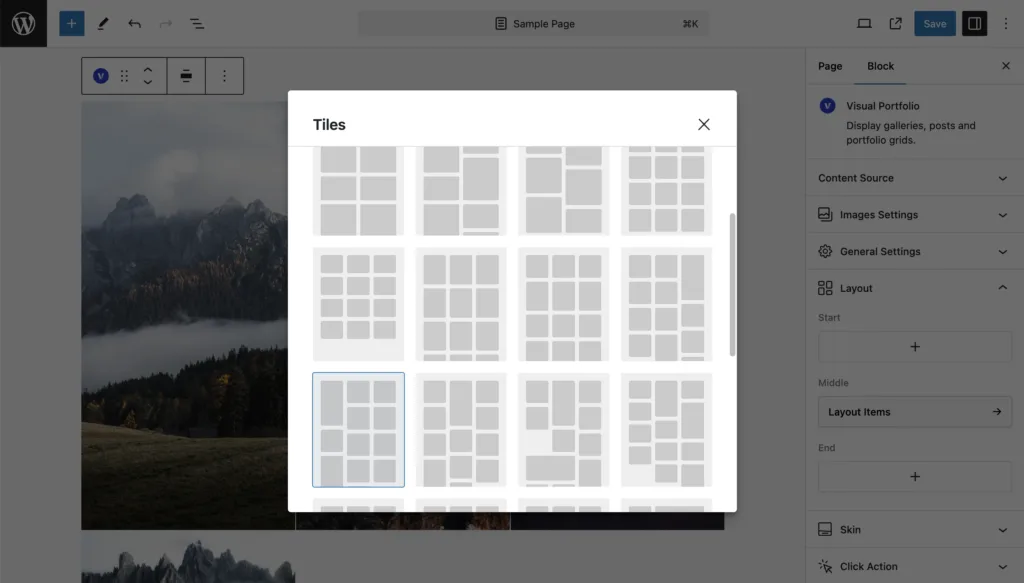1024x583 pixels.
Task: Close the Tiles dialog
Action: click(703, 124)
